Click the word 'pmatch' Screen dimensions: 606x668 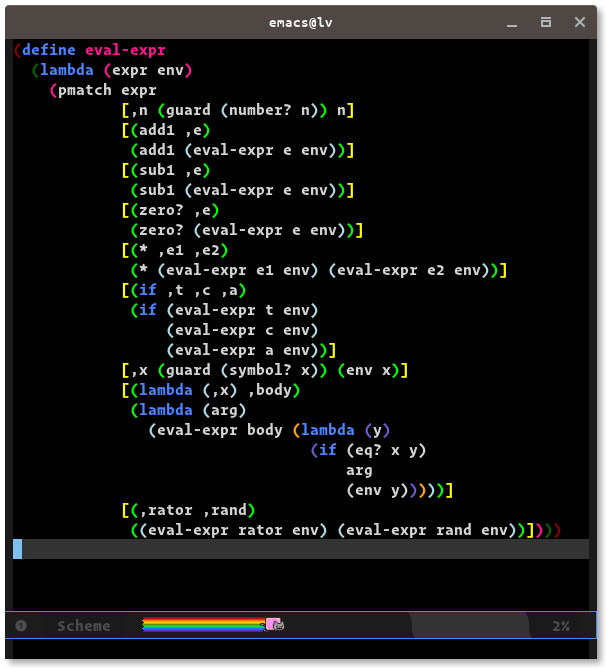pyautogui.click(x=84, y=90)
